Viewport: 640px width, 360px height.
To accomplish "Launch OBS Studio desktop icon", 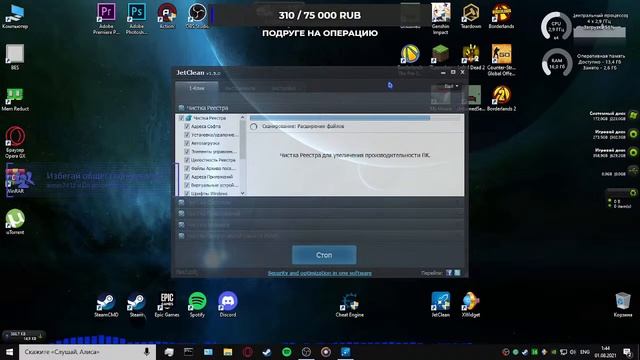I will pos(198,16).
